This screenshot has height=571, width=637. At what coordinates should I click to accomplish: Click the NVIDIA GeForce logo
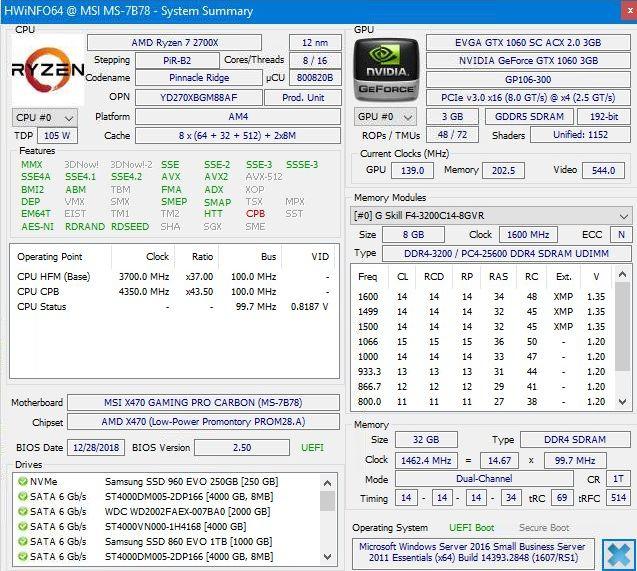pyautogui.click(x=387, y=69)
